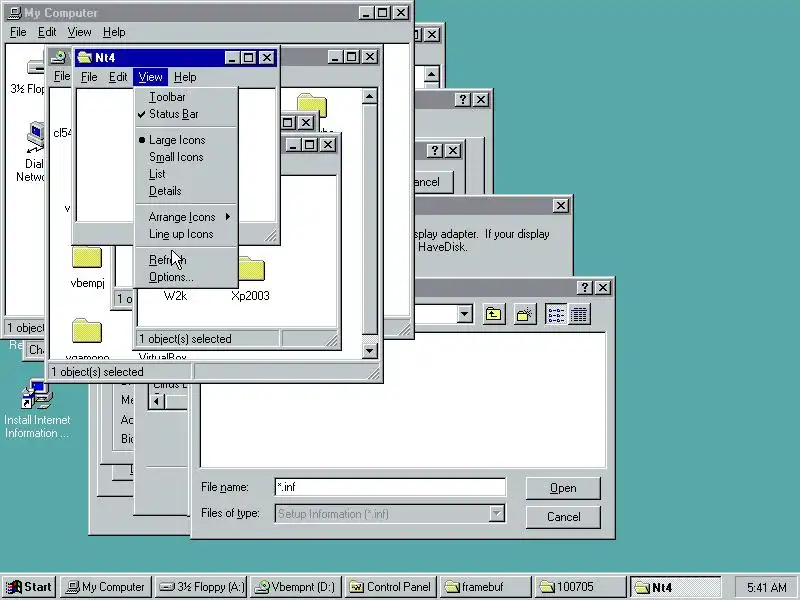Viewport: 800px width, 600px height.
Task: Open View menu in My Computer window
Action: [79, 32]
